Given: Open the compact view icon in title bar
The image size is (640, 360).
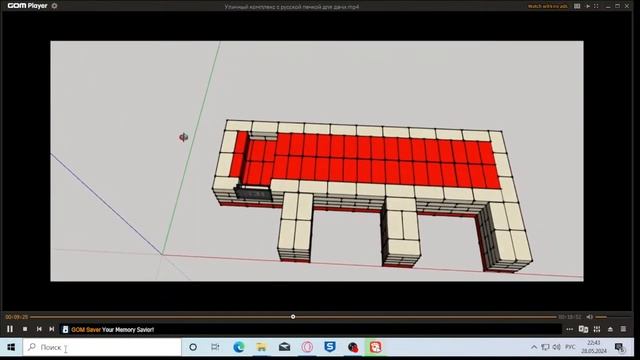Looking at the screenshot, I should click(577, 6).
